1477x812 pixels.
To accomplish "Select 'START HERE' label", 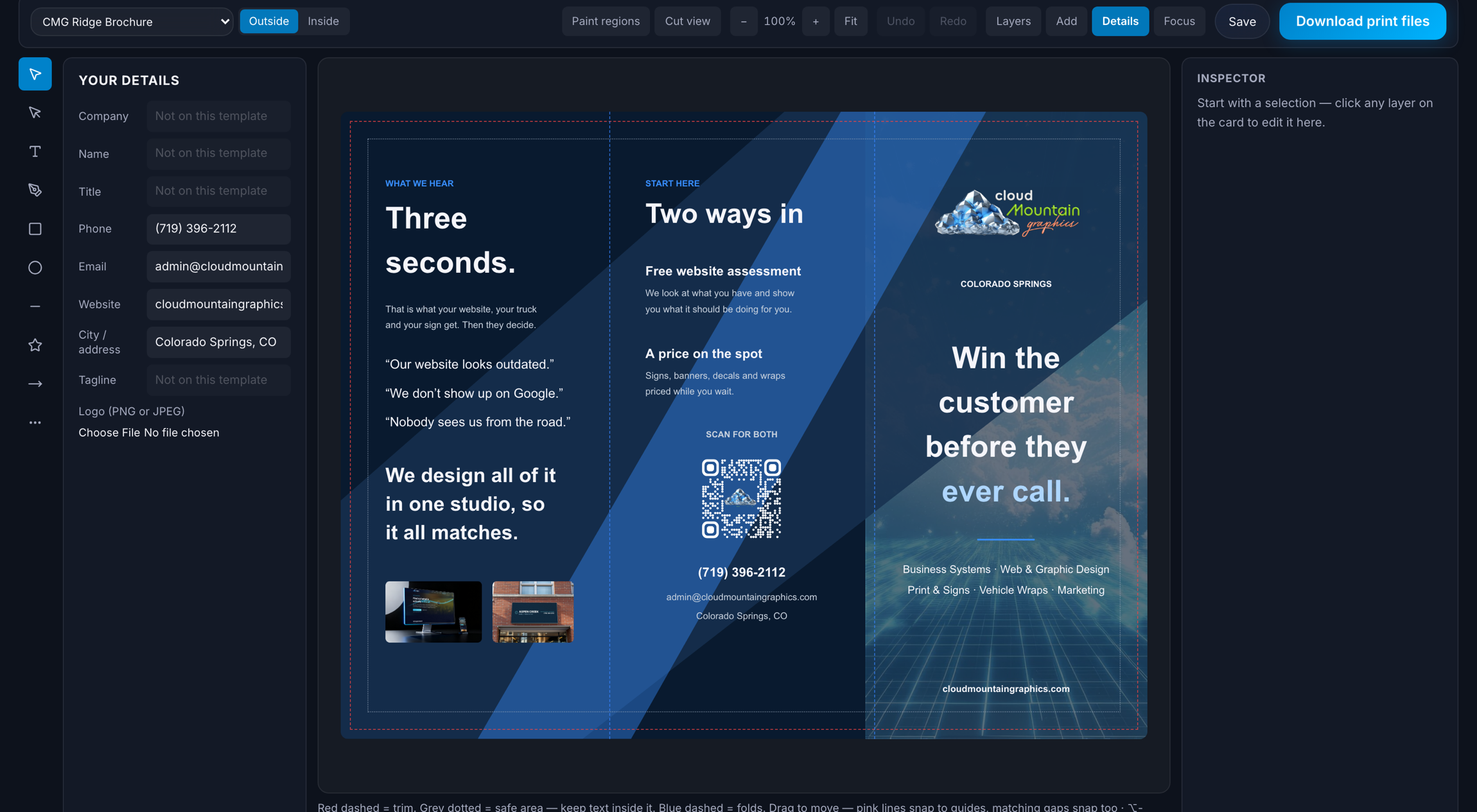I will click(x=672, y=184).
